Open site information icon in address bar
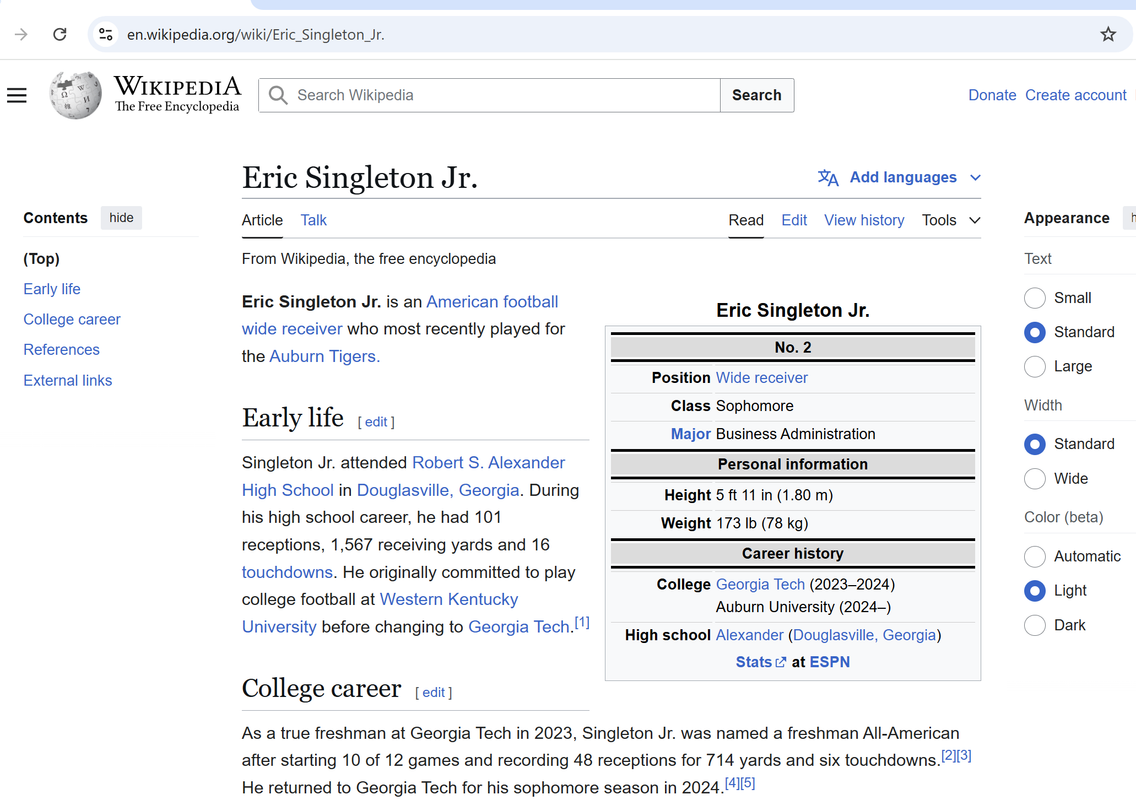Viewport: 1136px width, 800px height. 106,34
